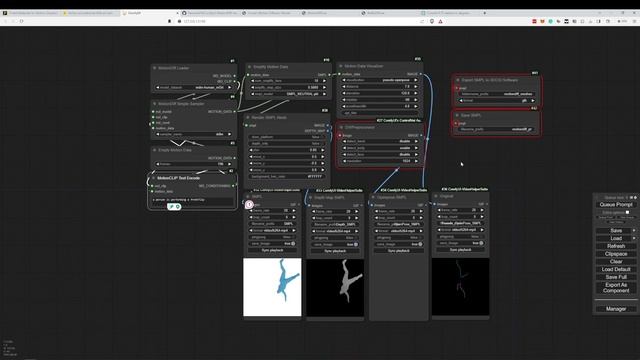Collapse the Depth Map SMPL video node dot
The height and width of the screenshot is (360, 640).
click(x=311, y=198)
